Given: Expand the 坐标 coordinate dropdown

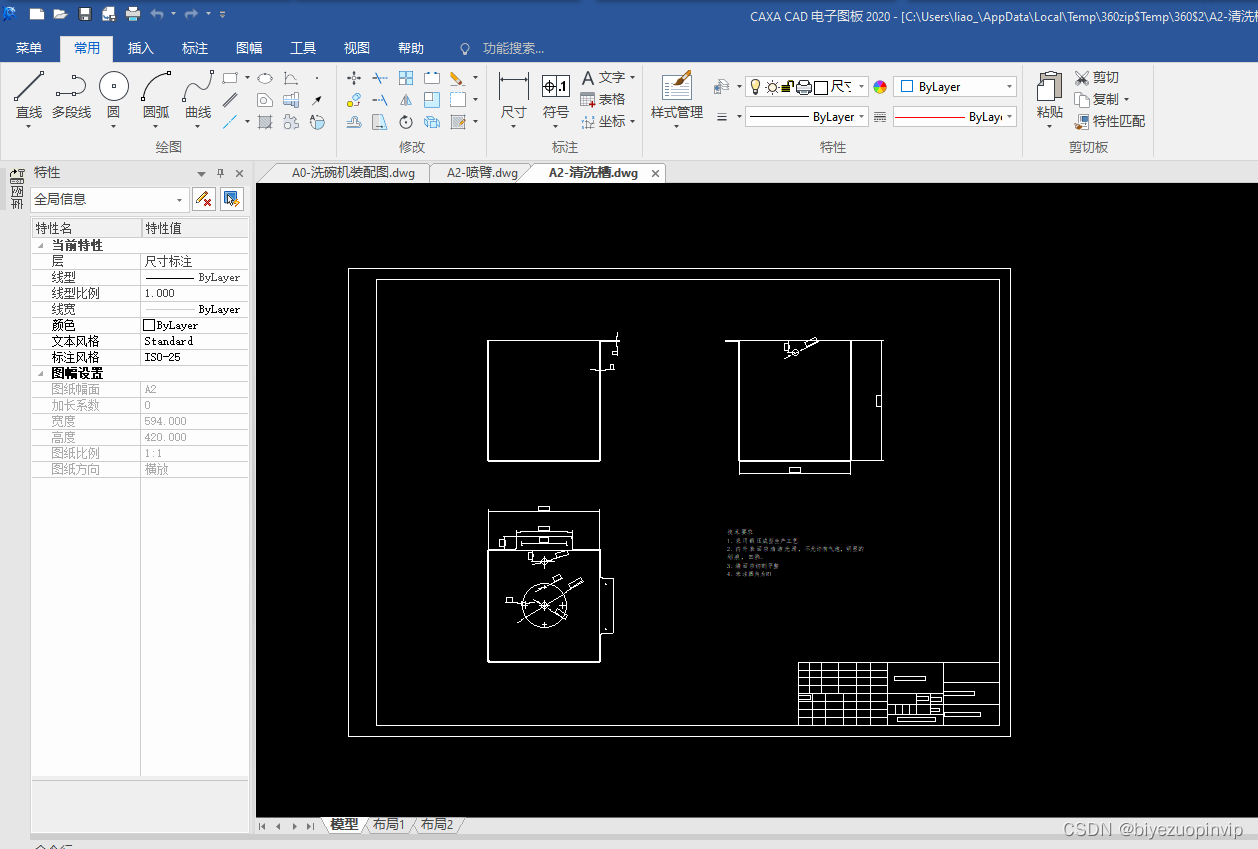Looking at the screenshot, I should pos(632,122).
